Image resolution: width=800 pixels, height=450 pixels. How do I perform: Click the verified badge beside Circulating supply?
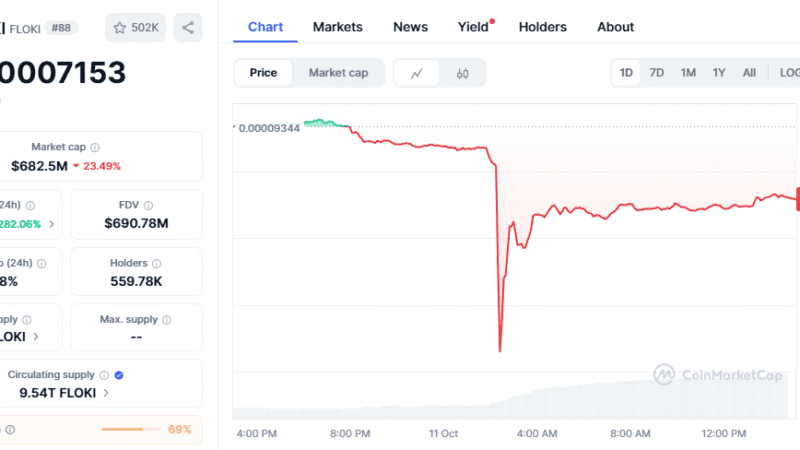click(x=119, y=375)
